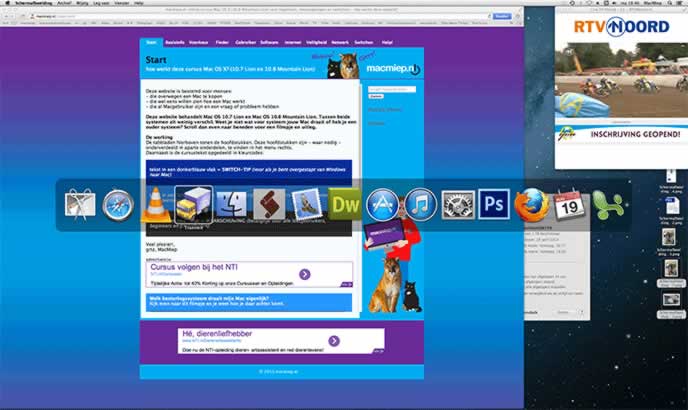Click the blue Reader button in address bar
688x410 pixels.
click(x=502, y=16)
